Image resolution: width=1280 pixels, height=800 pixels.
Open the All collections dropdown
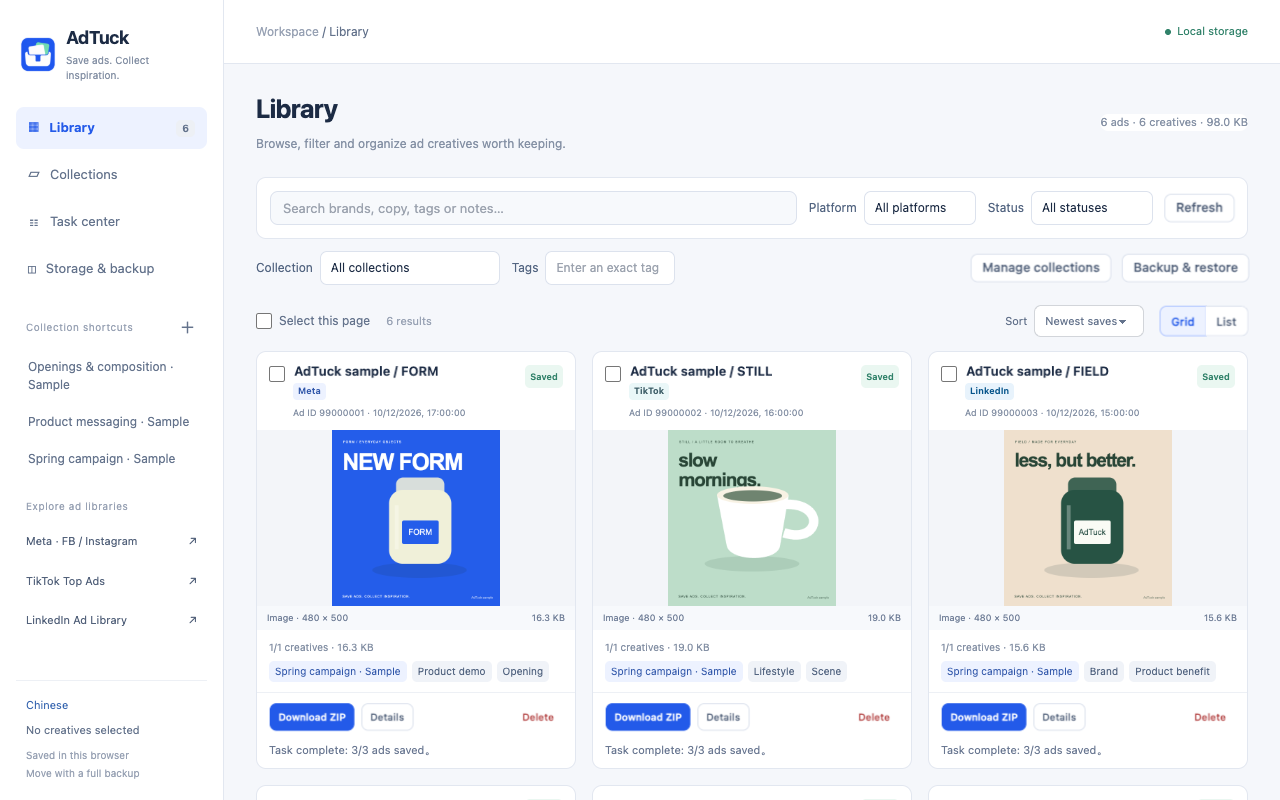point(410,268)
